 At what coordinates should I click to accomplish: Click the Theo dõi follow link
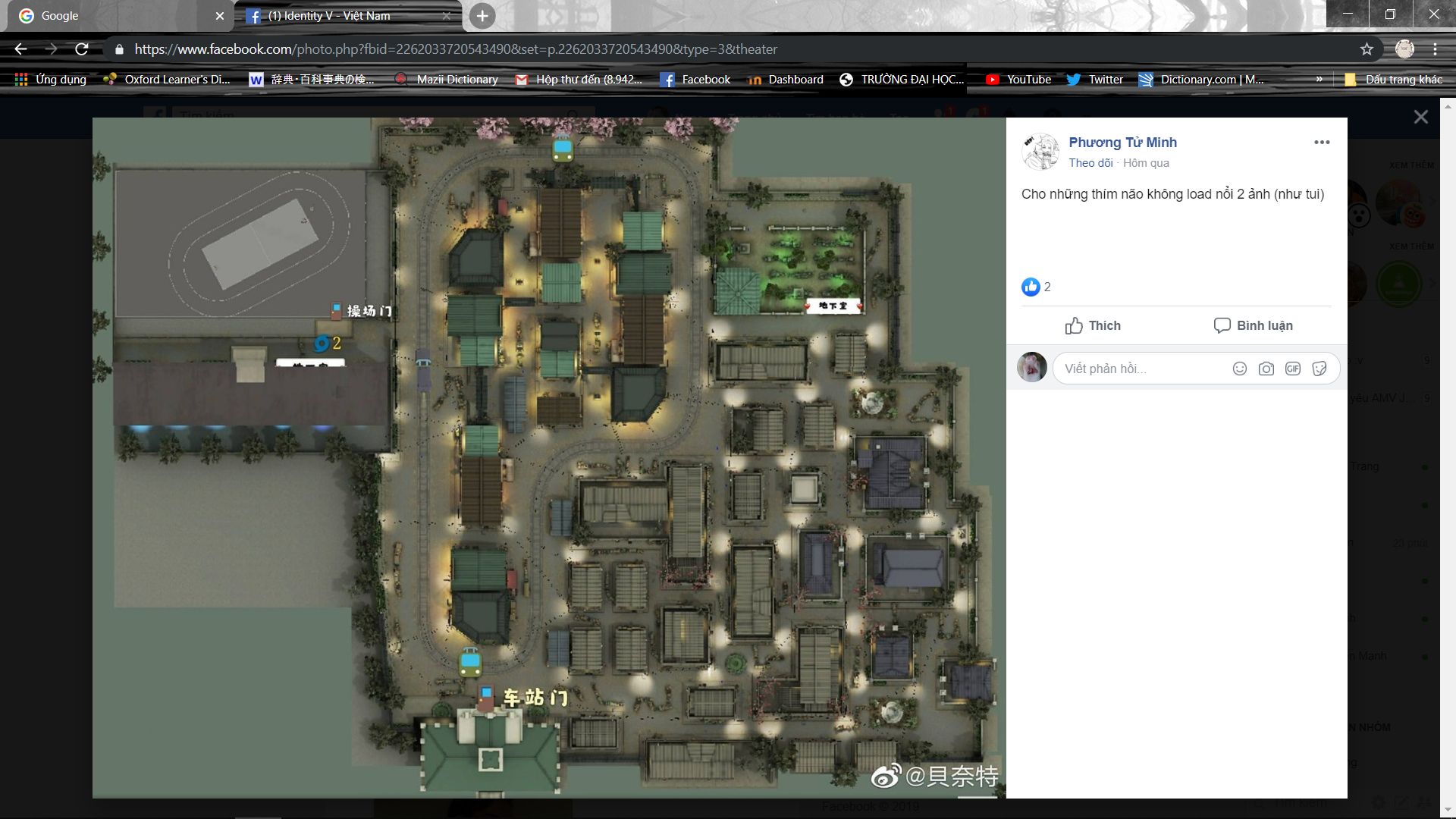[x=1090, y=163]
